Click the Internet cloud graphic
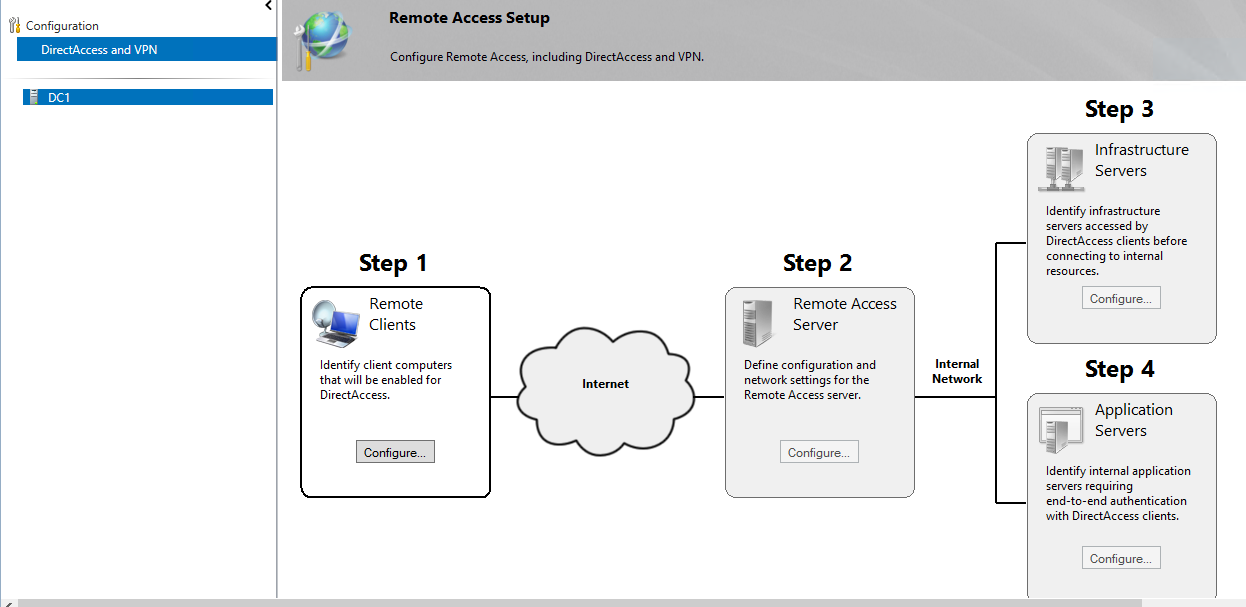The image size is (1246, 607). pyautogui.click(x=607, y=384)
